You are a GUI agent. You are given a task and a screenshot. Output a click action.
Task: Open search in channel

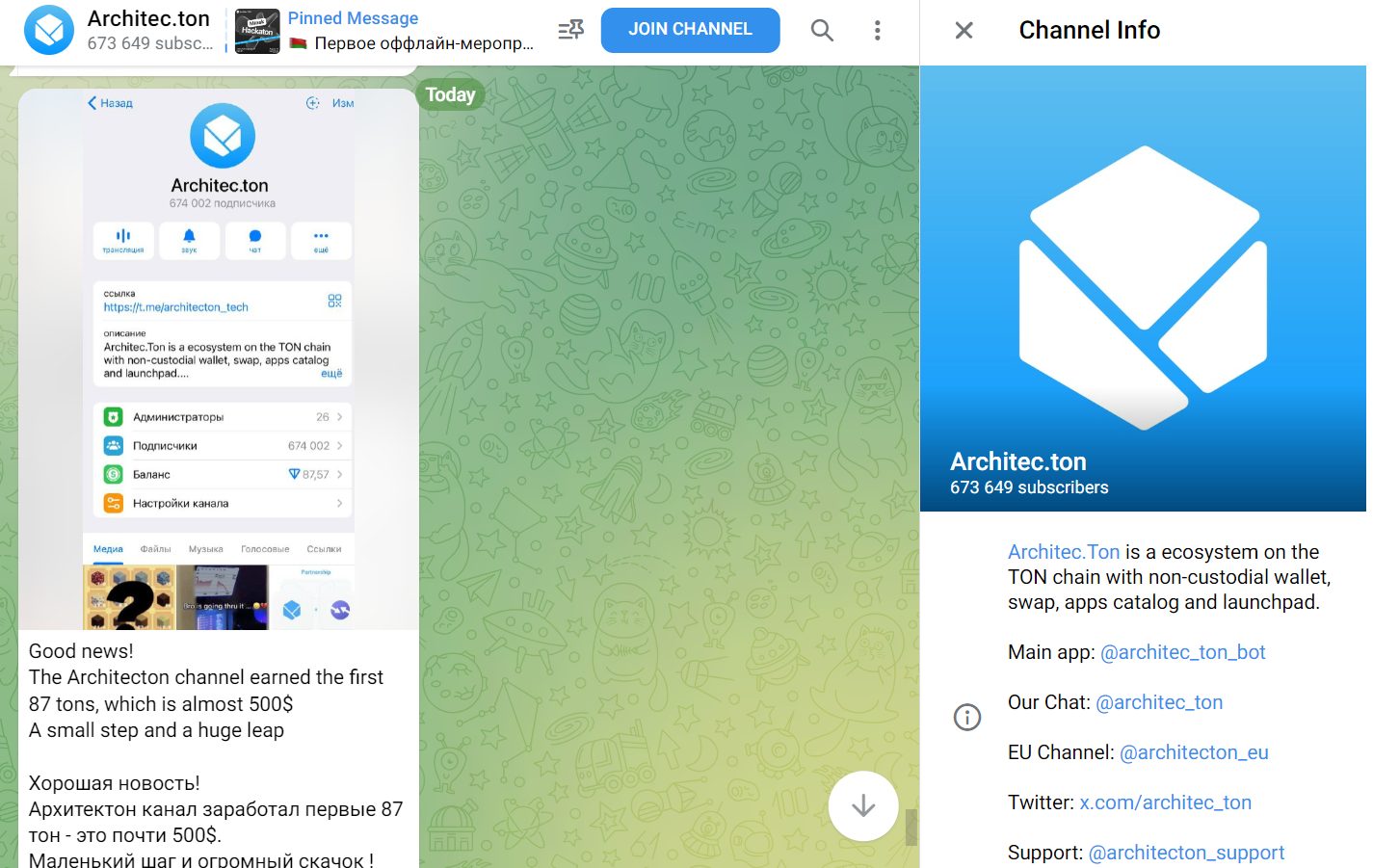pos(822,30)
